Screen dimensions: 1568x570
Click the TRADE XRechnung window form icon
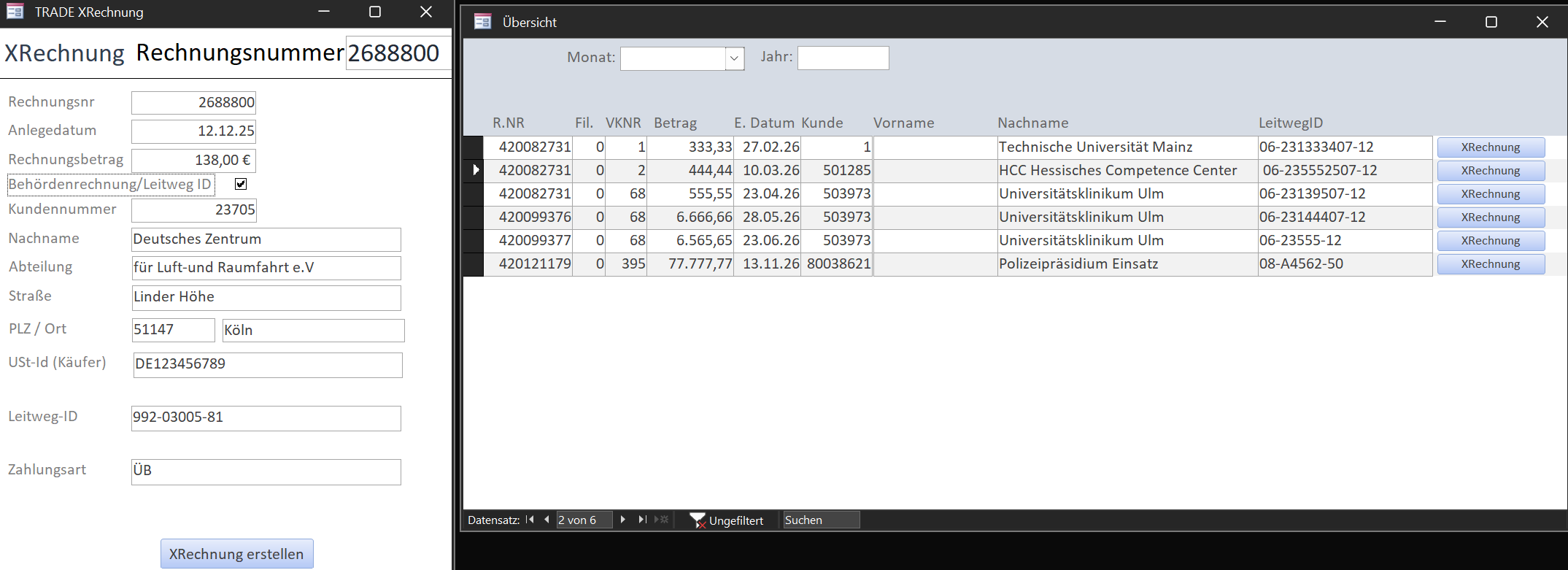(x=15, y=12)
